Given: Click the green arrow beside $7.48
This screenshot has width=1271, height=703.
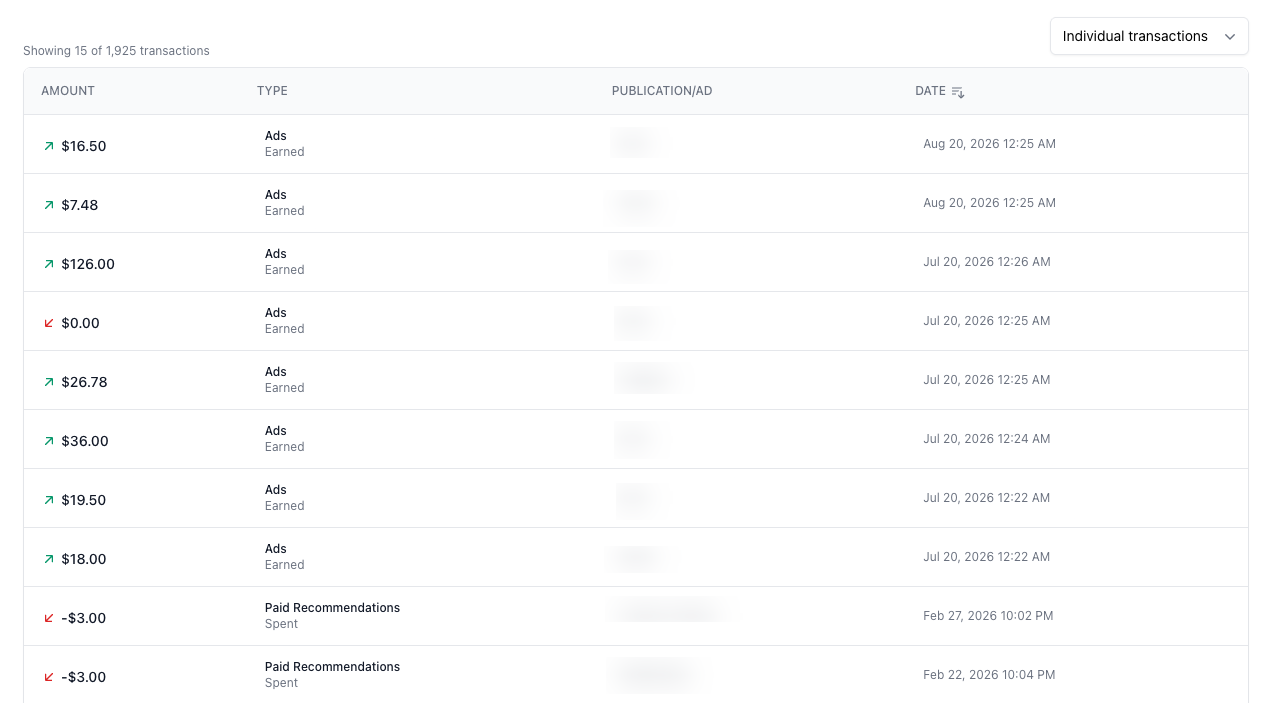Looking at the screenshot, I should (49, 205).
